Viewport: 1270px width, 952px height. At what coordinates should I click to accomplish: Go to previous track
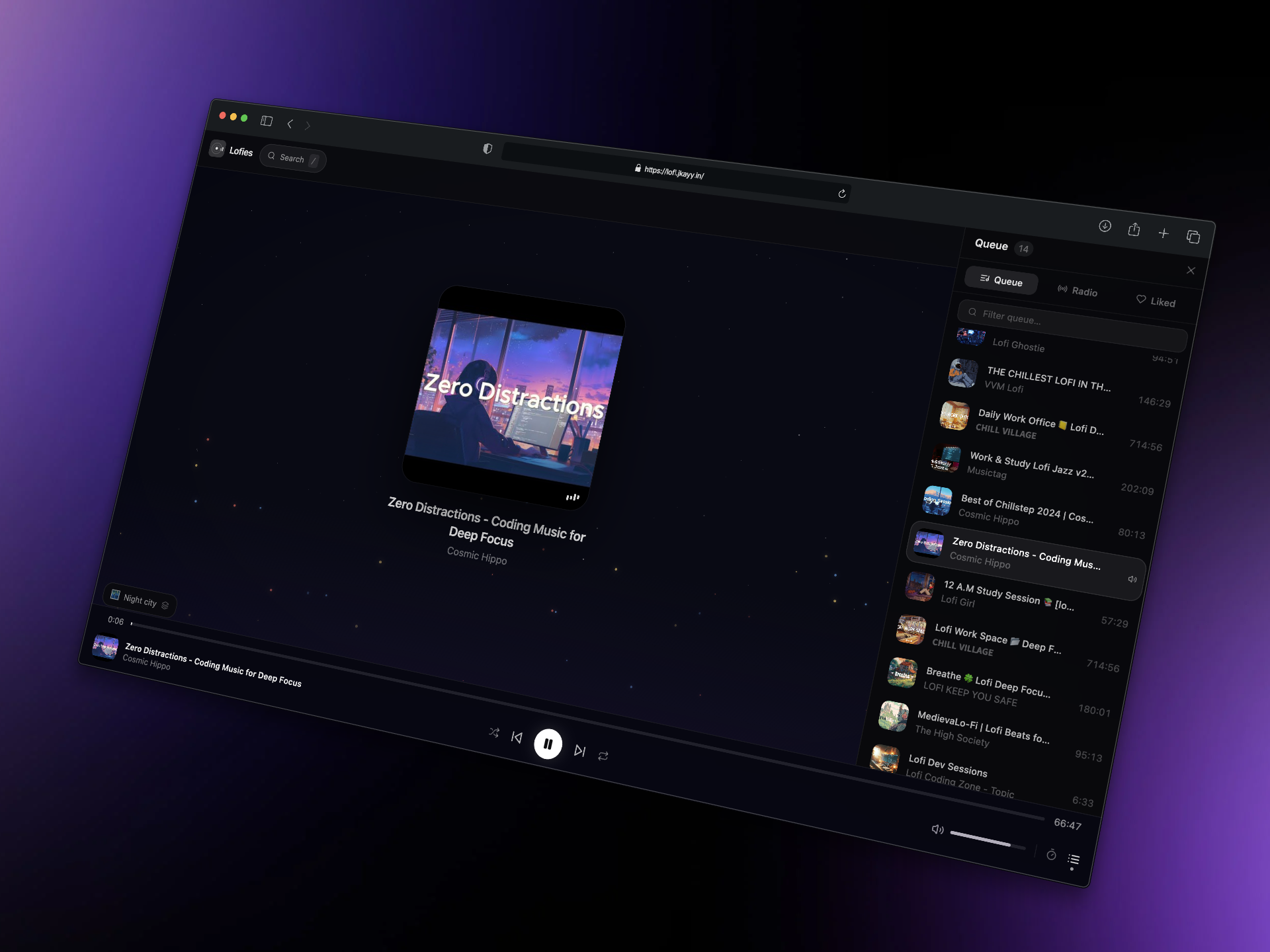coord(517,737)
